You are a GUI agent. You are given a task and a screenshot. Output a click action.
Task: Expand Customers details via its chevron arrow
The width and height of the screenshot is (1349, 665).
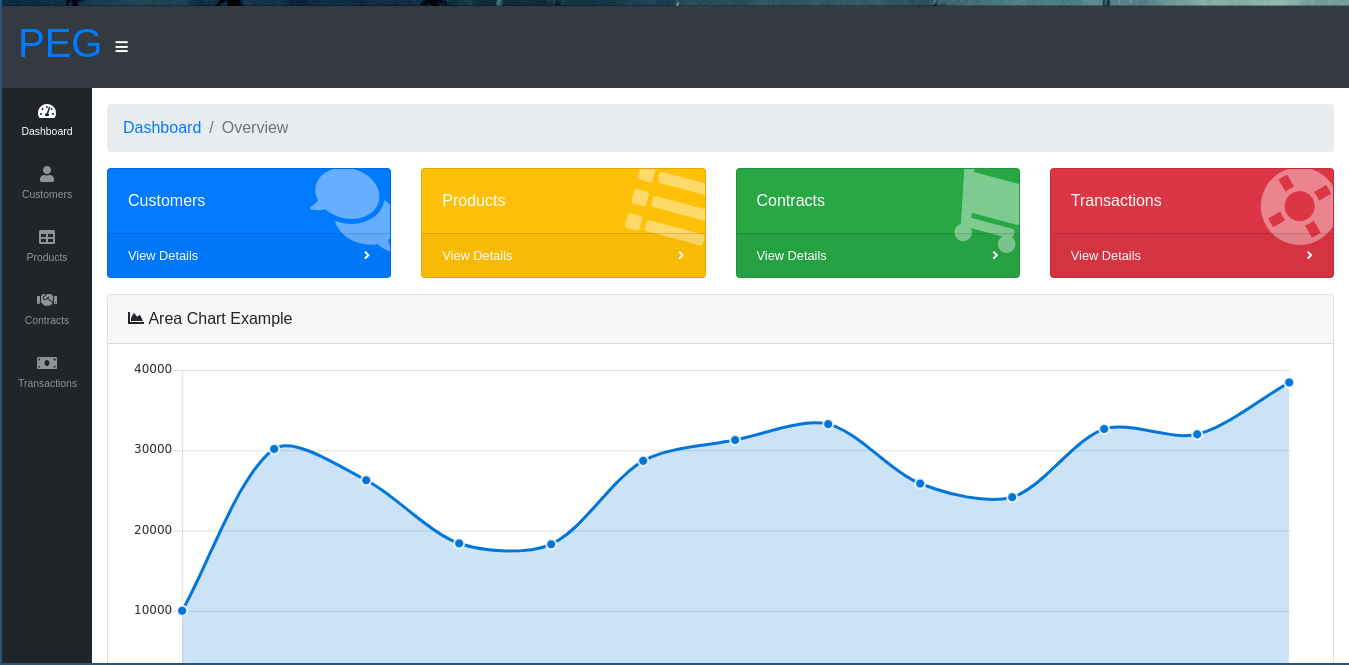click(x=367, y=255)
